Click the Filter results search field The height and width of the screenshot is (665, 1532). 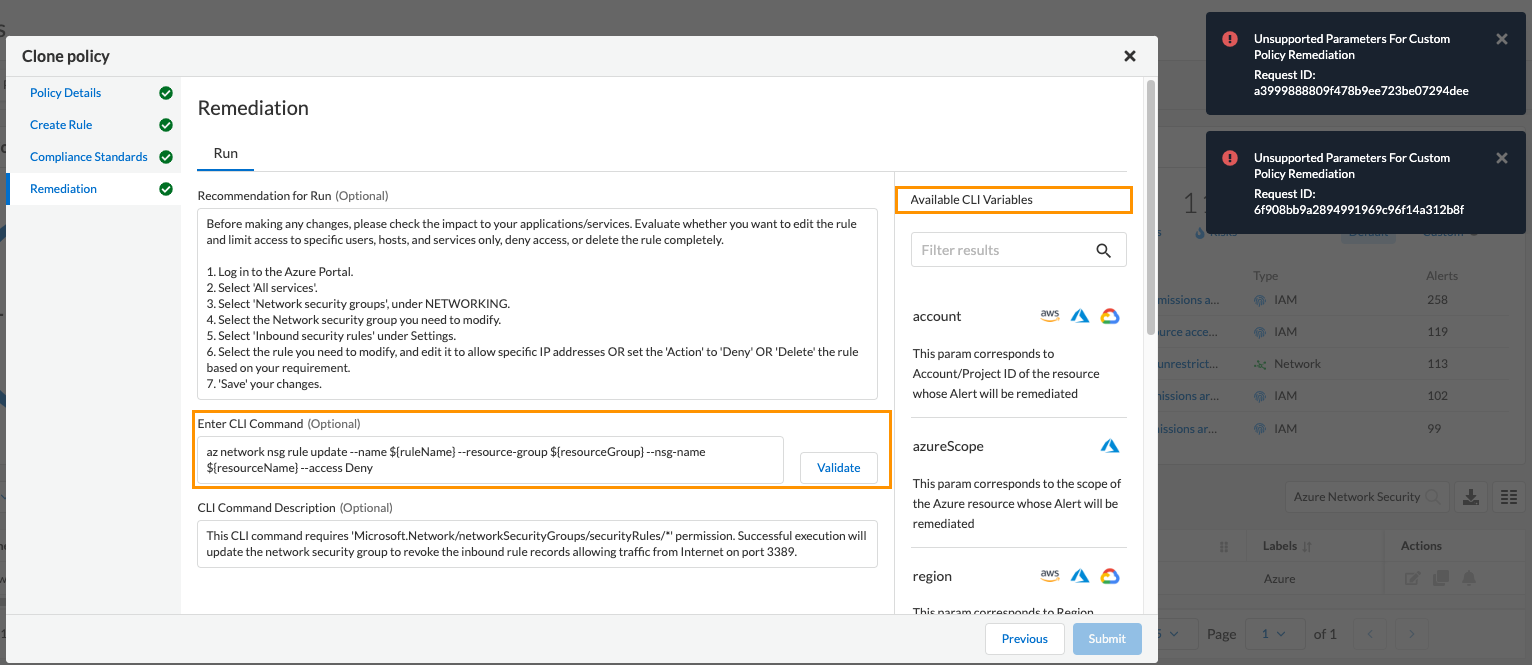(x=1000, y=250)
